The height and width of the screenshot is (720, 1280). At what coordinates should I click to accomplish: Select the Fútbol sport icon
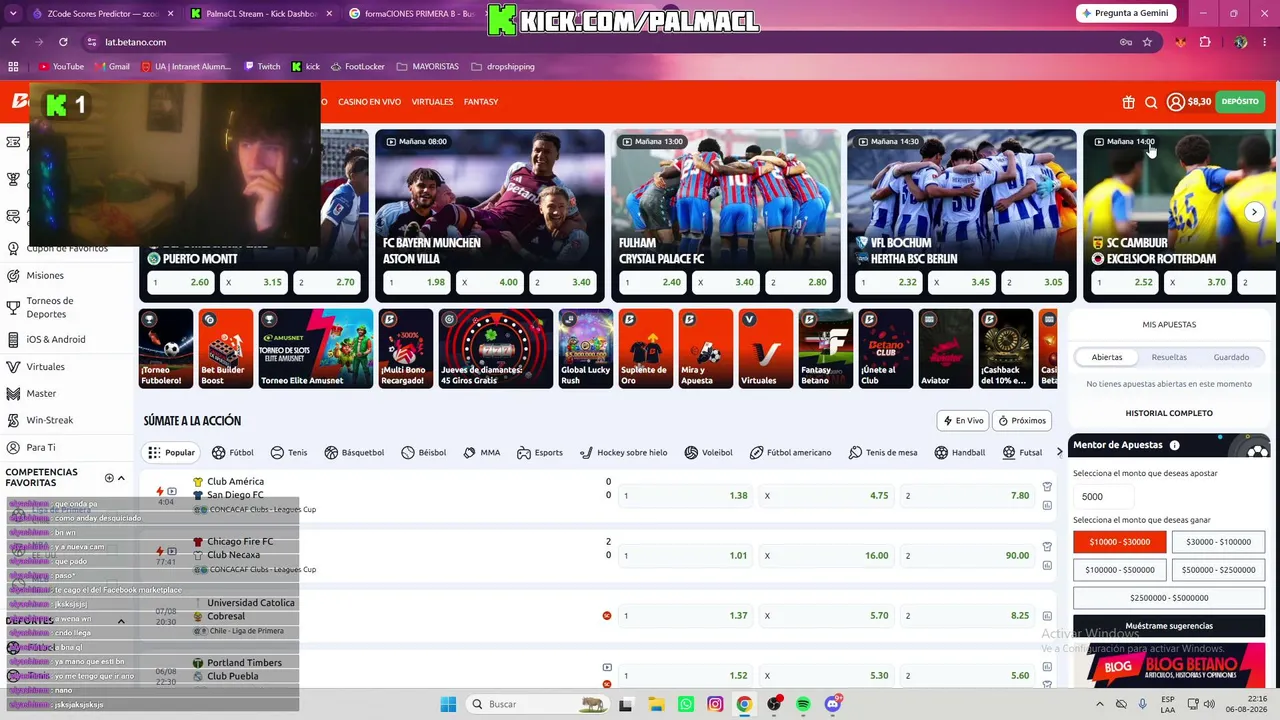coord(218,452)
